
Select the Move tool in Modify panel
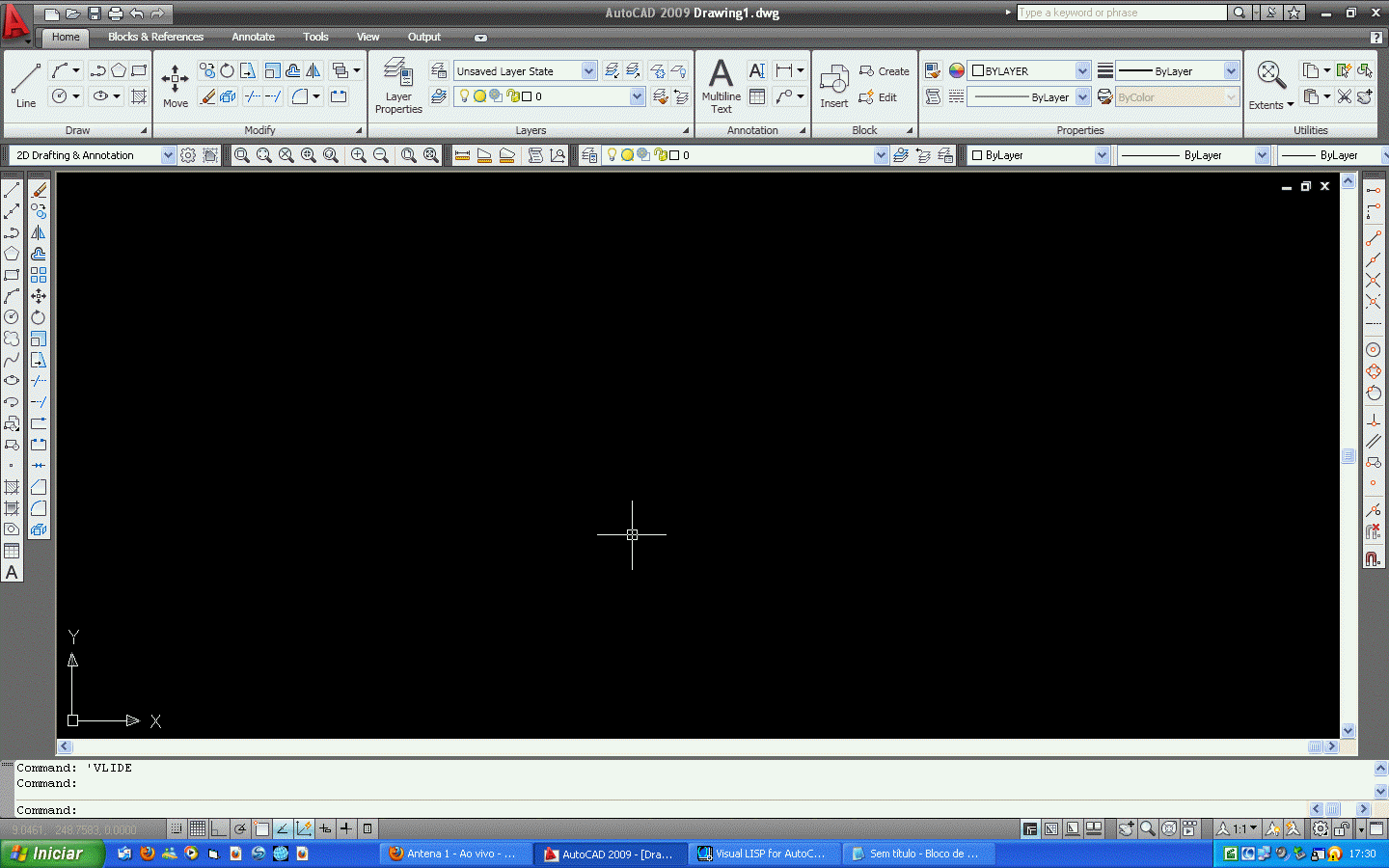point(175,85)
